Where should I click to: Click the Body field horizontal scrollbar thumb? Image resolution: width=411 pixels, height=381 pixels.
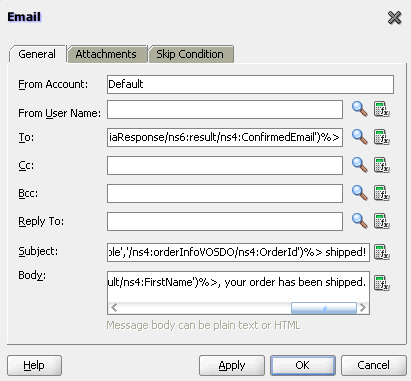324,308
